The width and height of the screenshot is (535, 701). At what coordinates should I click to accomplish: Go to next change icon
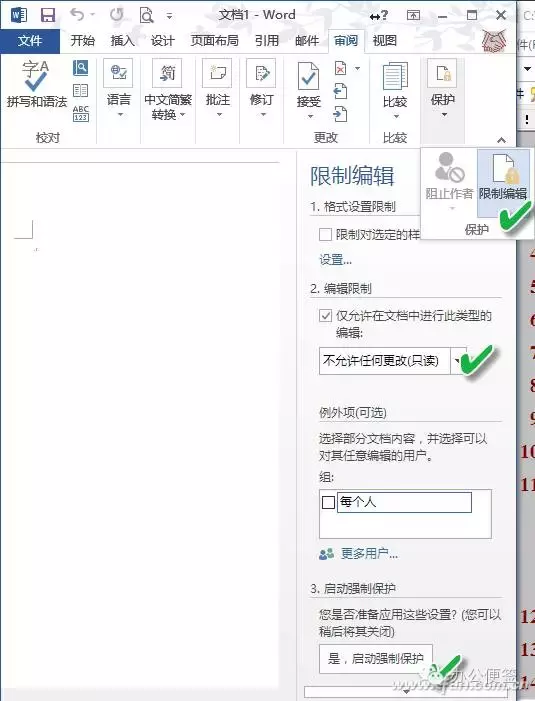(340, 114)
